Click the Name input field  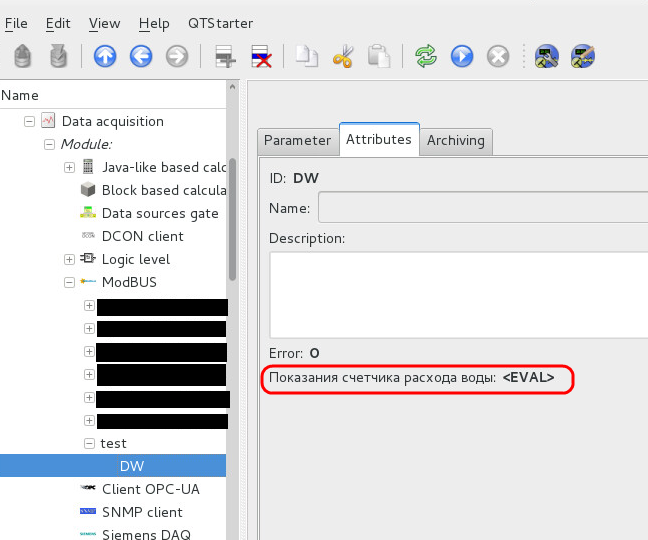(480, 208)
